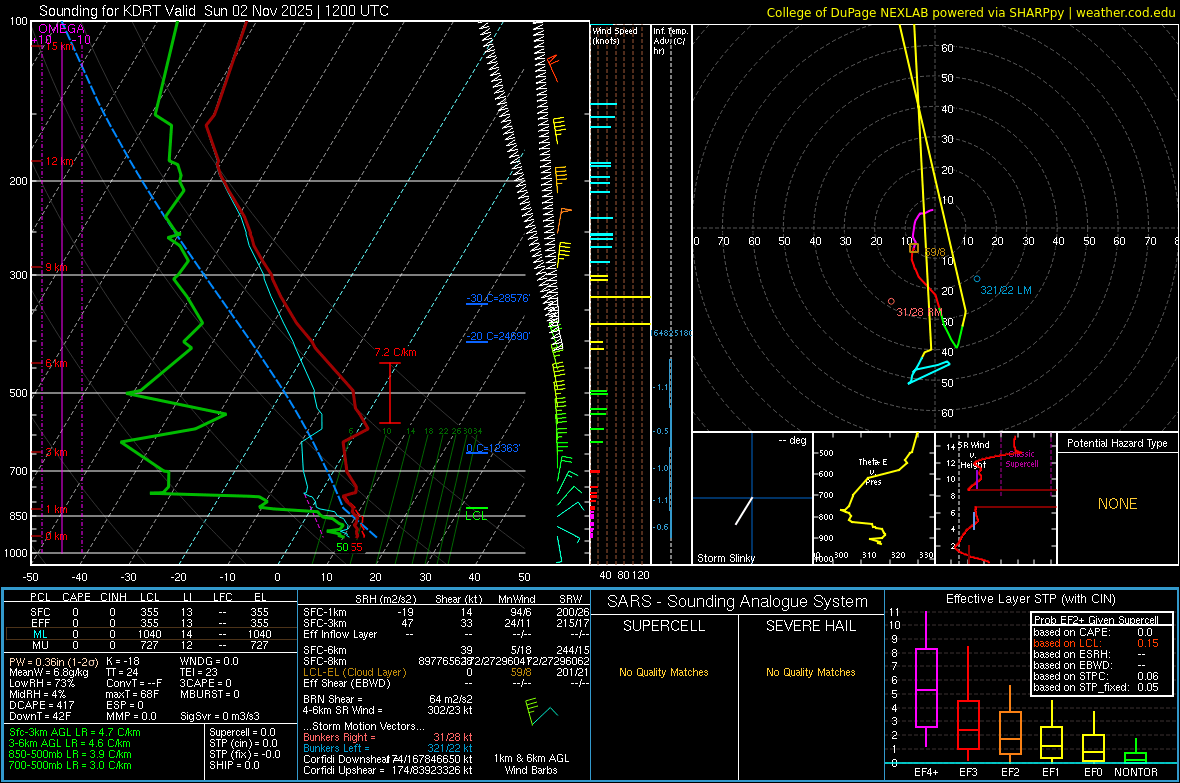Screen dimensions: 1180x783
Task: Click the 'maxT = 68F' value
Action: [x=132, y=694]
